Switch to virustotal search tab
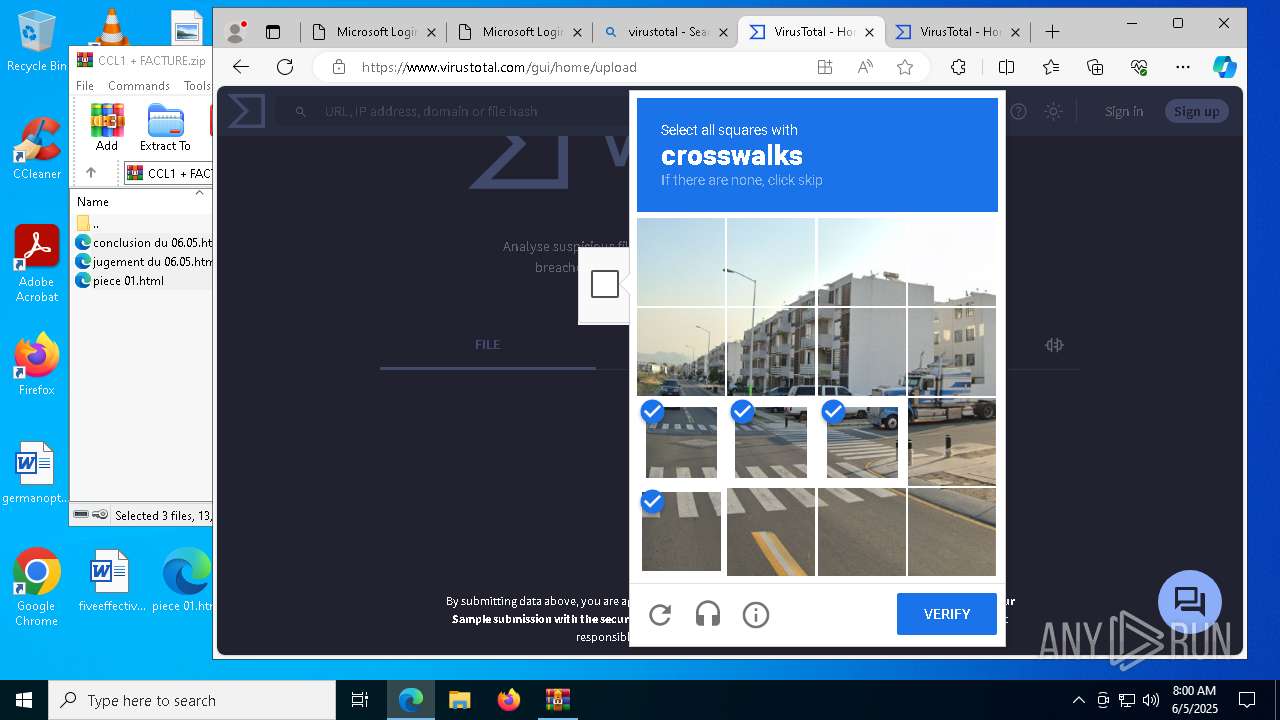 (666, 32)
